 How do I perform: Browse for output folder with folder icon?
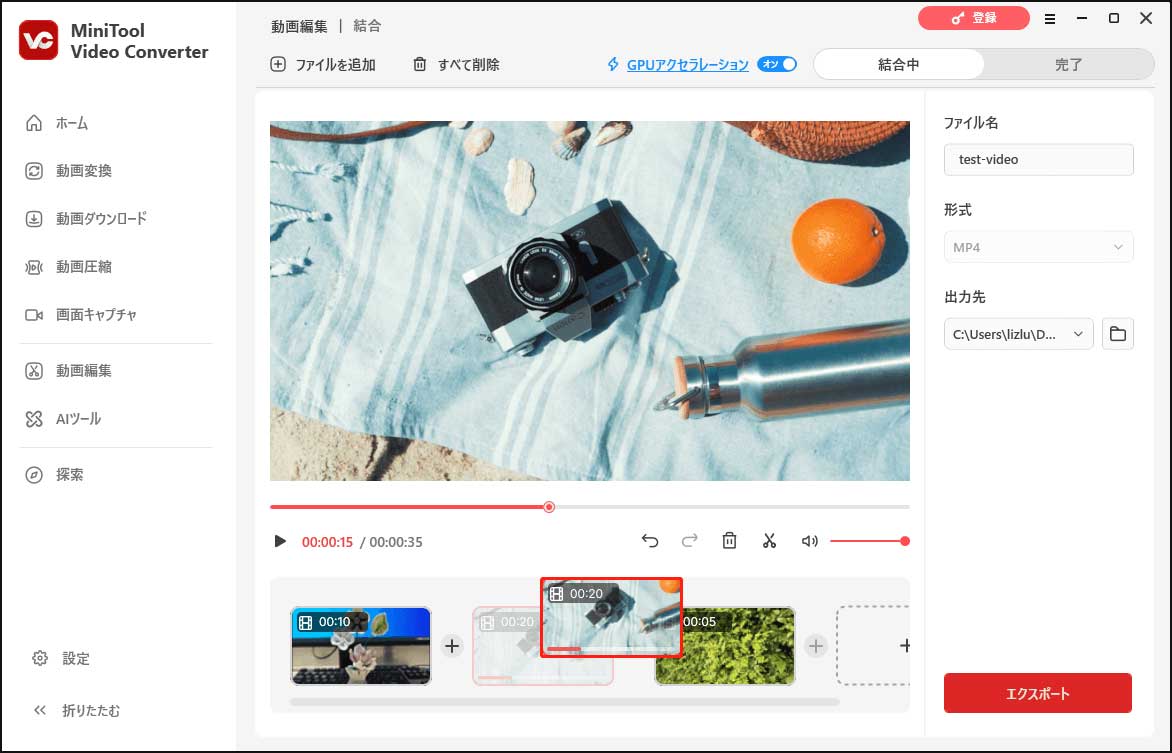click(1117, 334)
